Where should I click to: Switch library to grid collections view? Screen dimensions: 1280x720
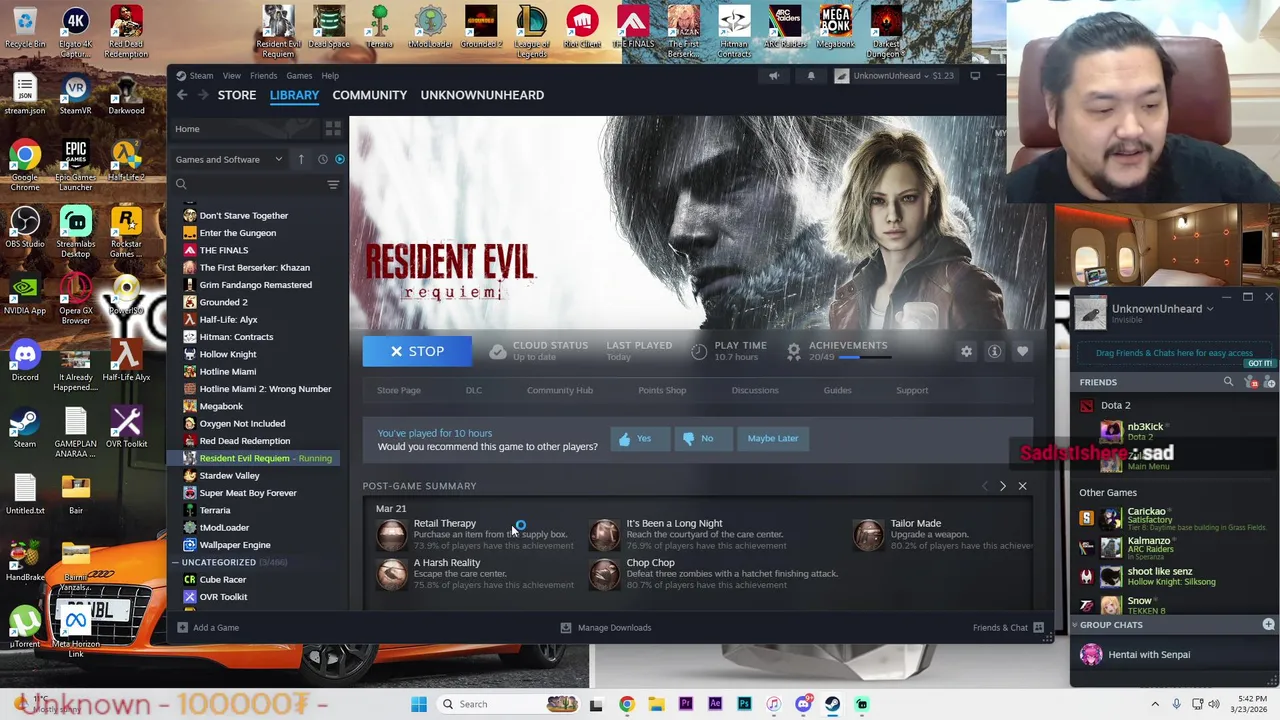pyautogui.click(x=333, y=129)
